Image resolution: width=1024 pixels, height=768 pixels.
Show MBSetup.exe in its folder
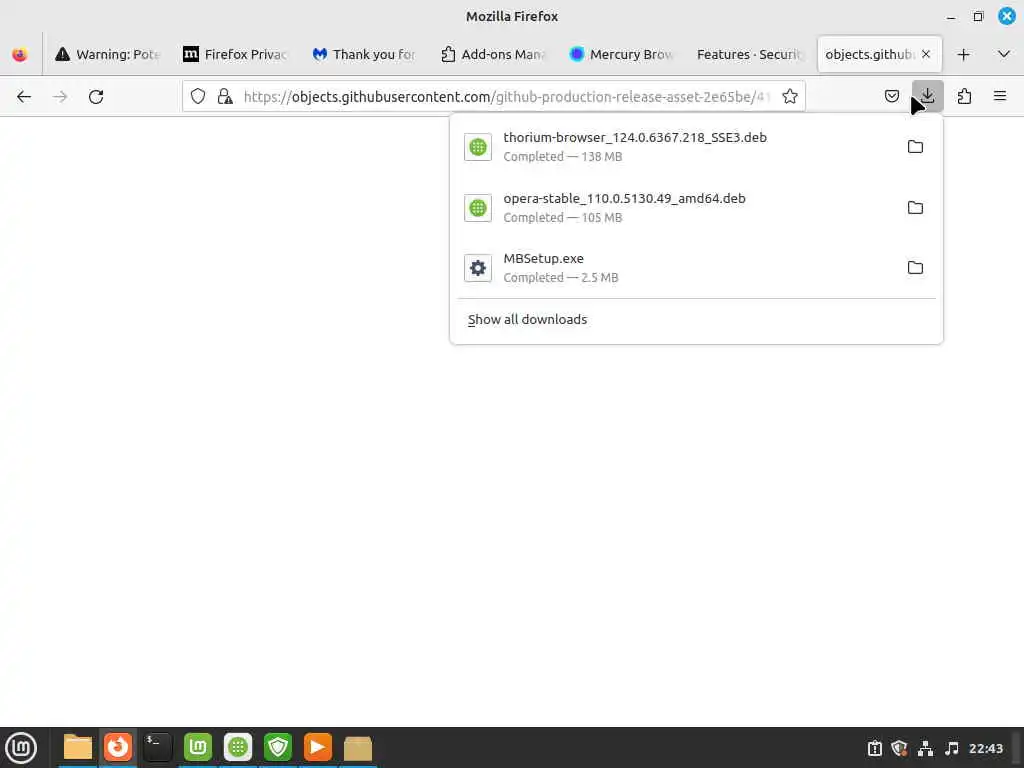click(916, 268)
